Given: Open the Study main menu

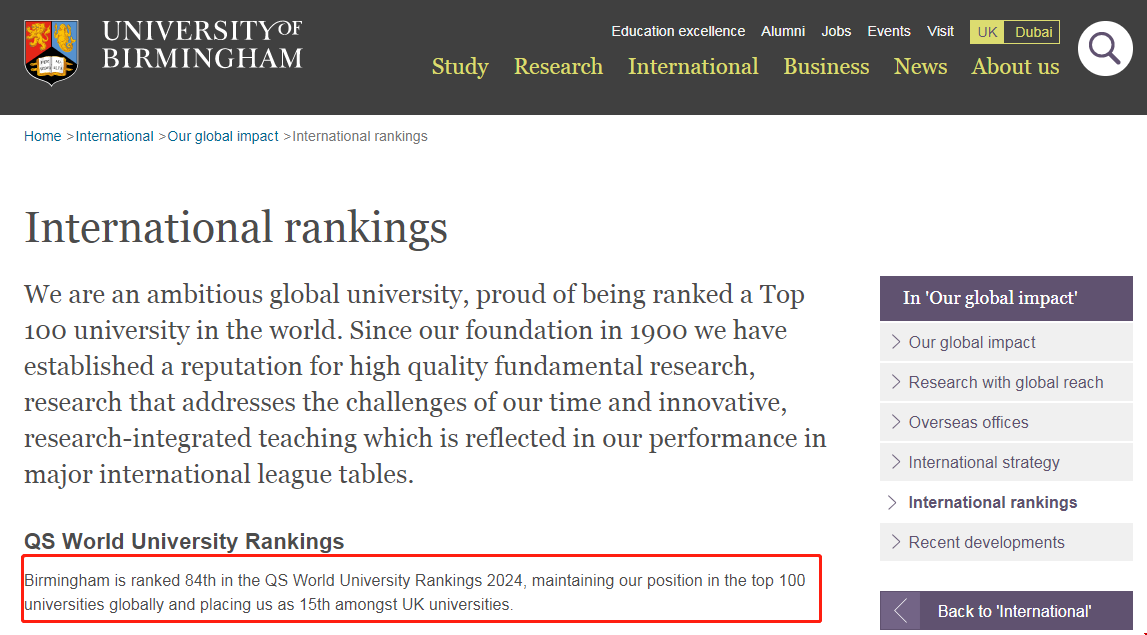Looking at the screenshot, I should coord(460,67).
